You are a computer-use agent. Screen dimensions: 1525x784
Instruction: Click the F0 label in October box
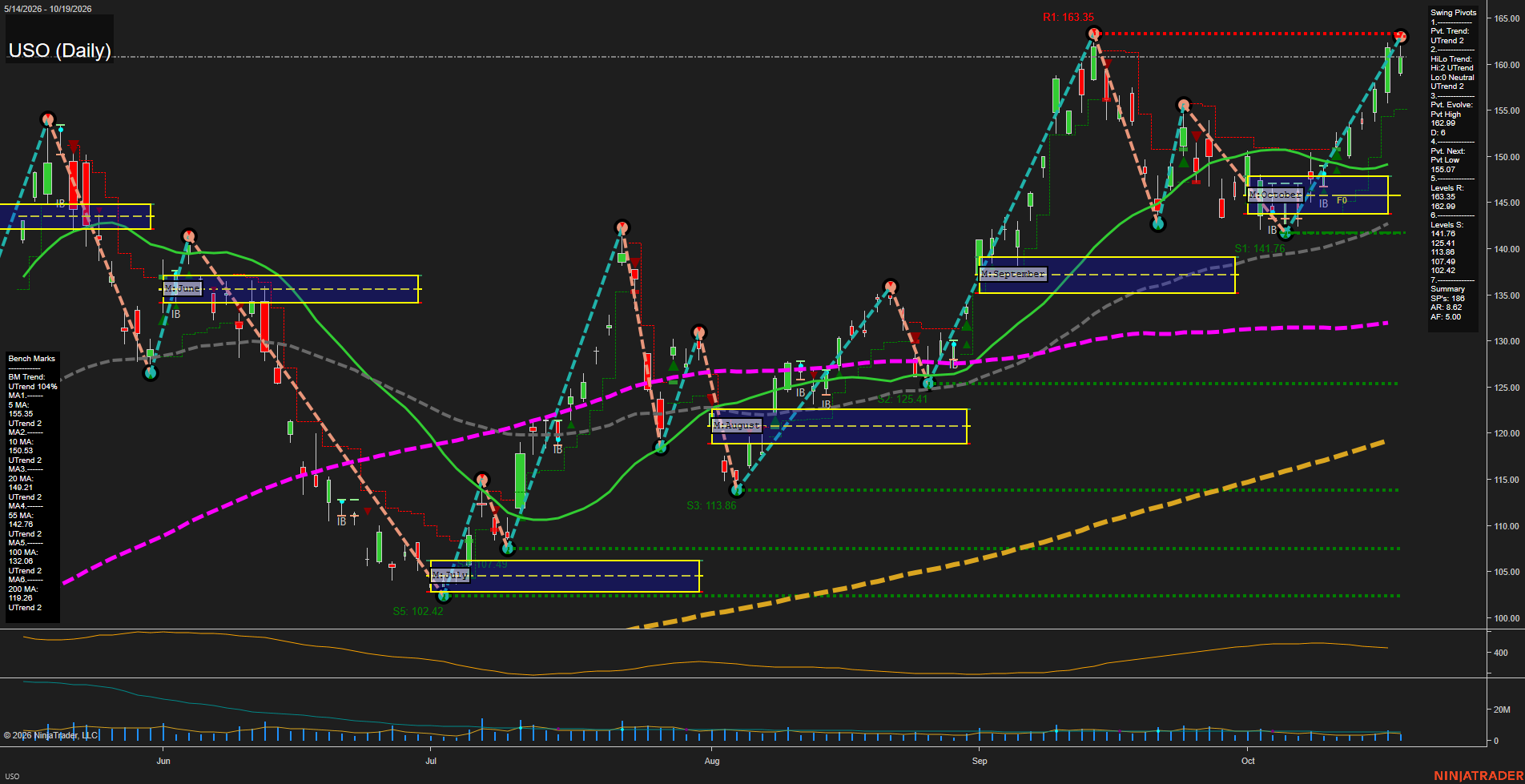click(x=1342, y=200)
